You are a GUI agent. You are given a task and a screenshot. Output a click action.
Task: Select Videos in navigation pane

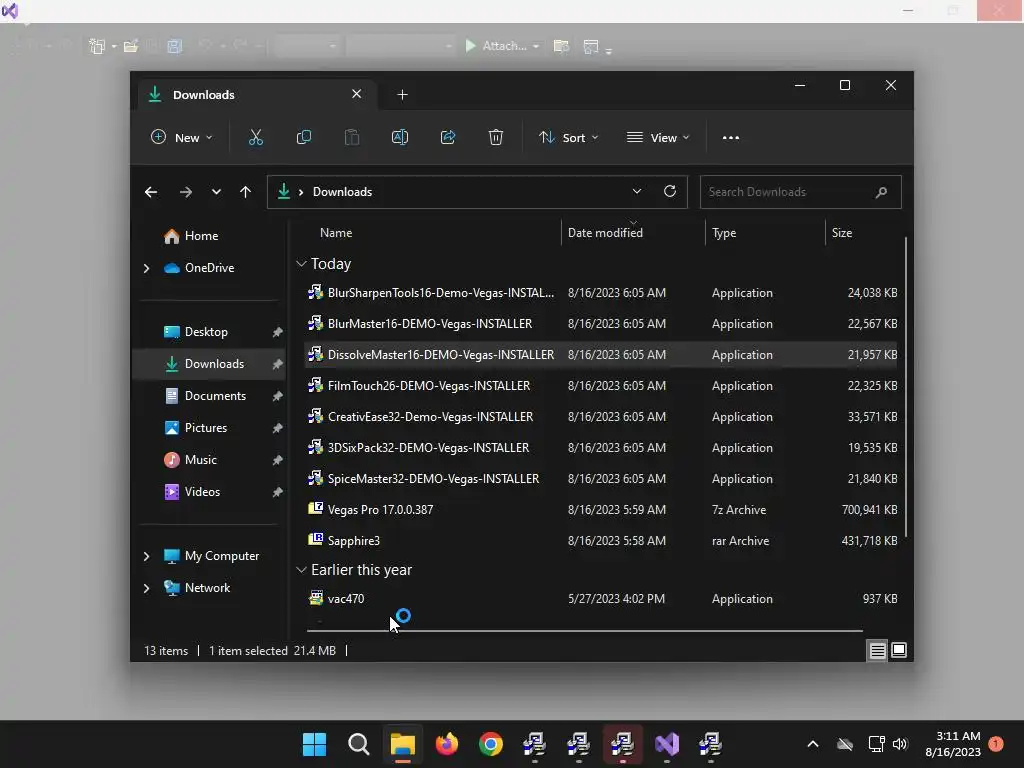click(x=209, y=492)
